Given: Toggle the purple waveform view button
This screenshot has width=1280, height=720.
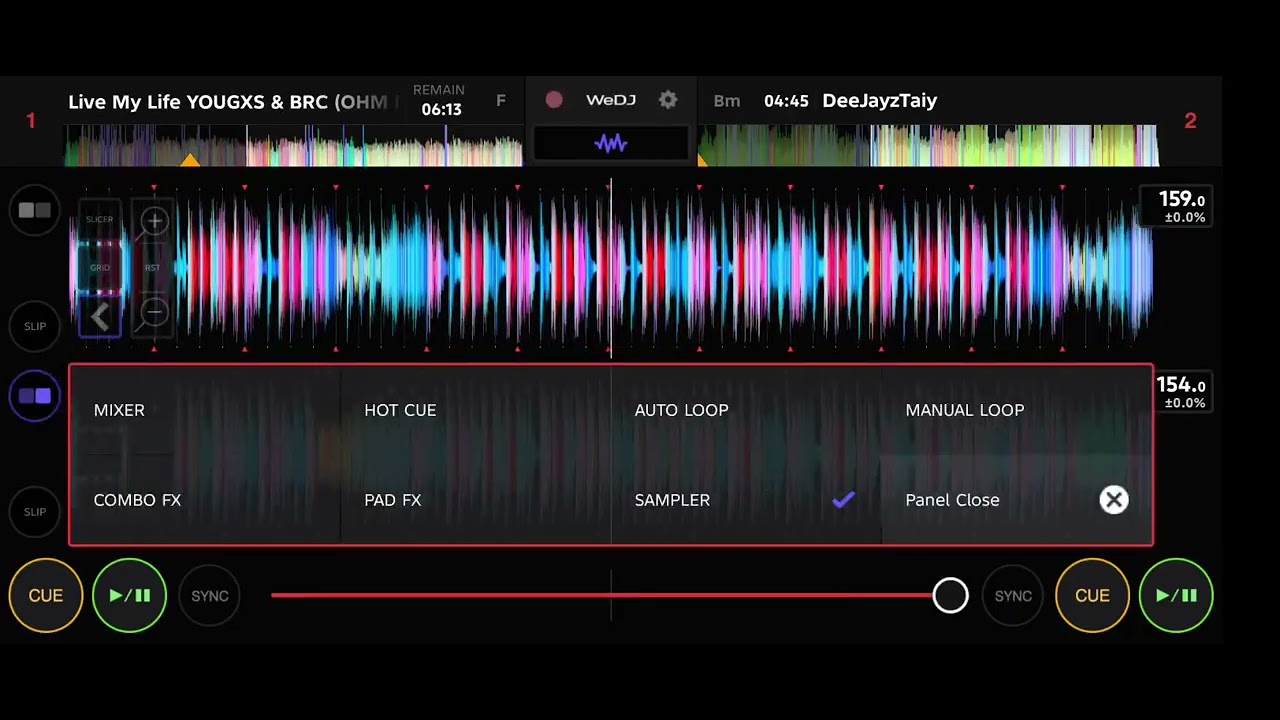Looking at the screenshot, I should (611, 143).
